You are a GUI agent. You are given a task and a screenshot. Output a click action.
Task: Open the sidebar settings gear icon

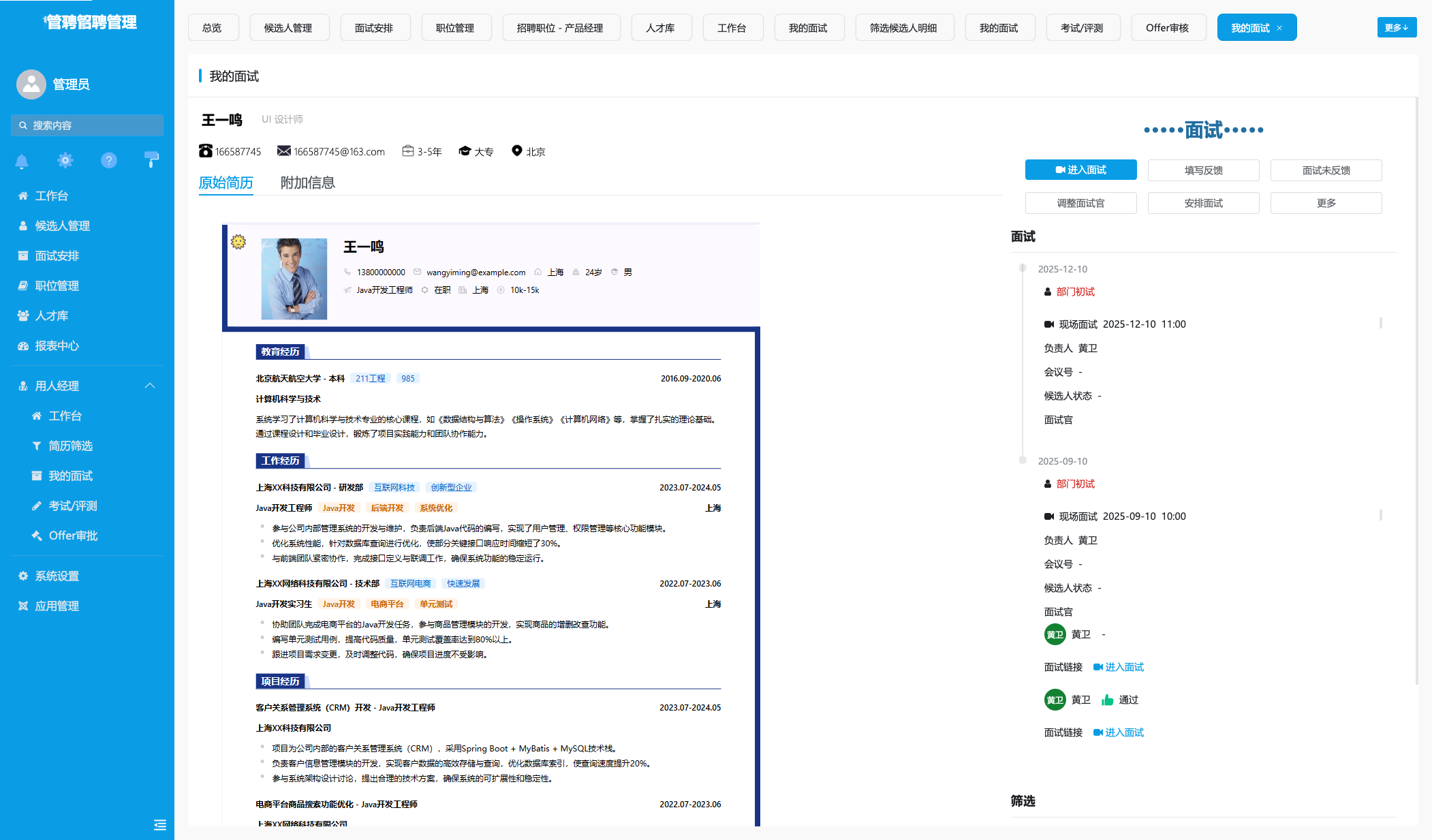click(x=65, y=161)
